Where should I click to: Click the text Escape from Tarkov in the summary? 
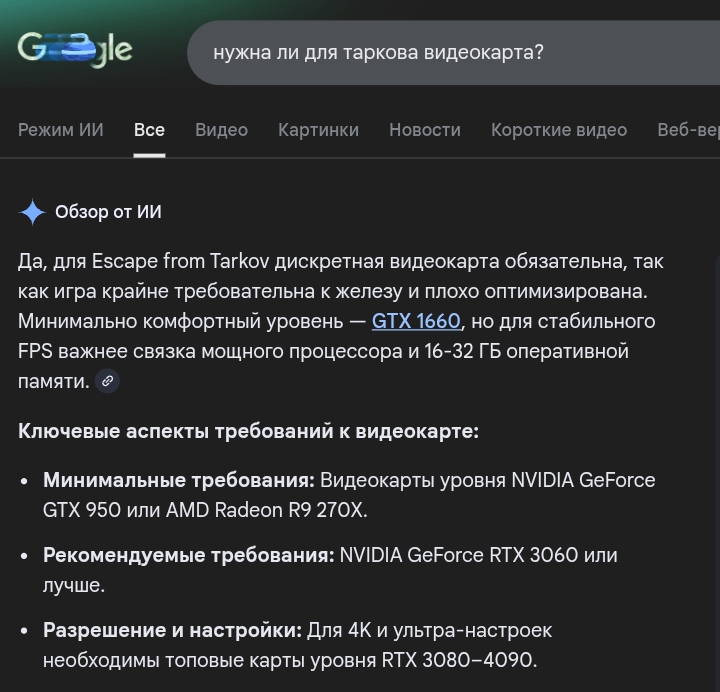[x=180, y=261]
